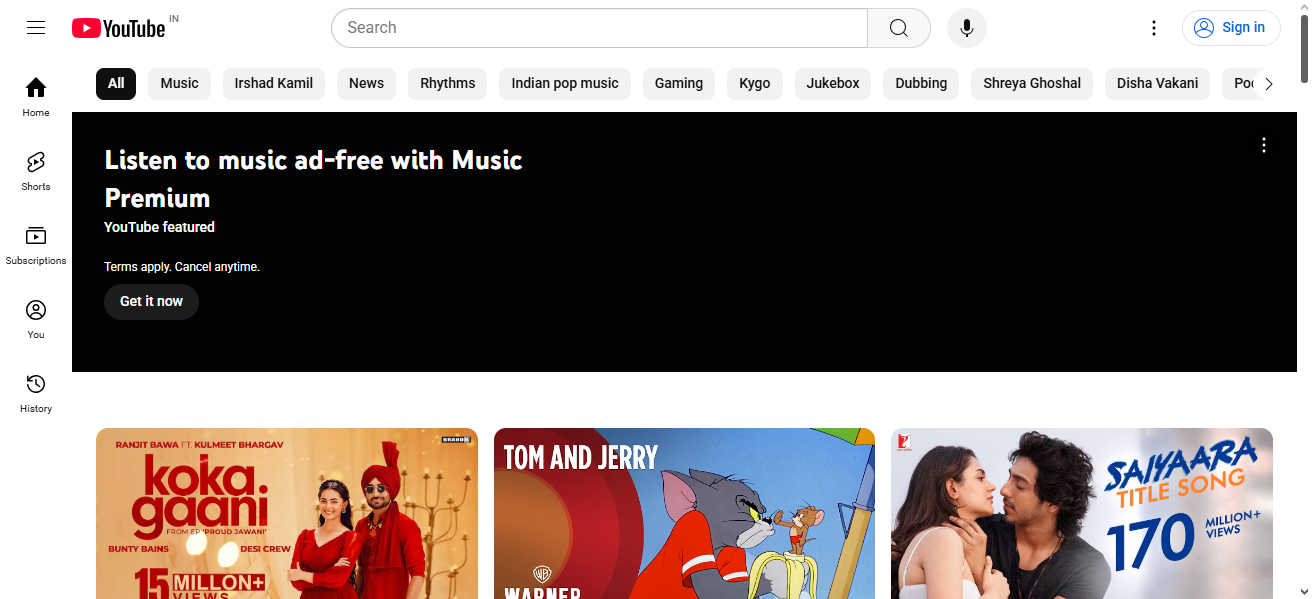Open the Saiyaara Title Song thumbnail
Viewport: 1312px width, 599px height.
coord(1082,514)
